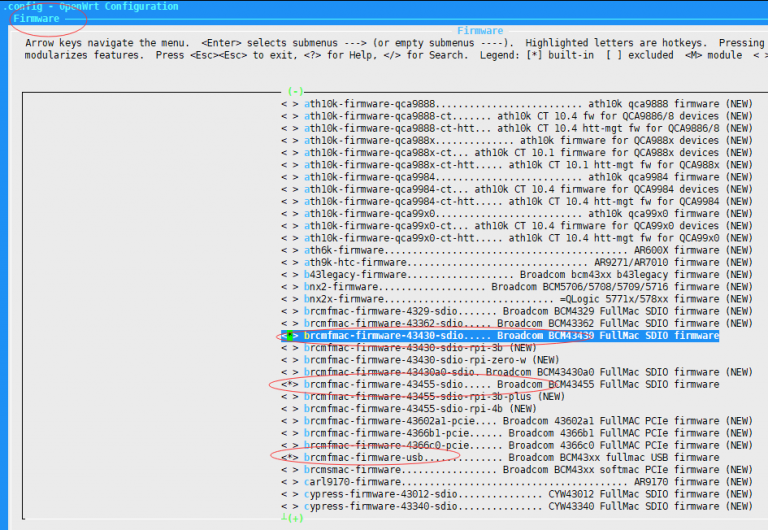Deselect the built-in brcmfmac-firmware-usb marker

click(289, 457)
